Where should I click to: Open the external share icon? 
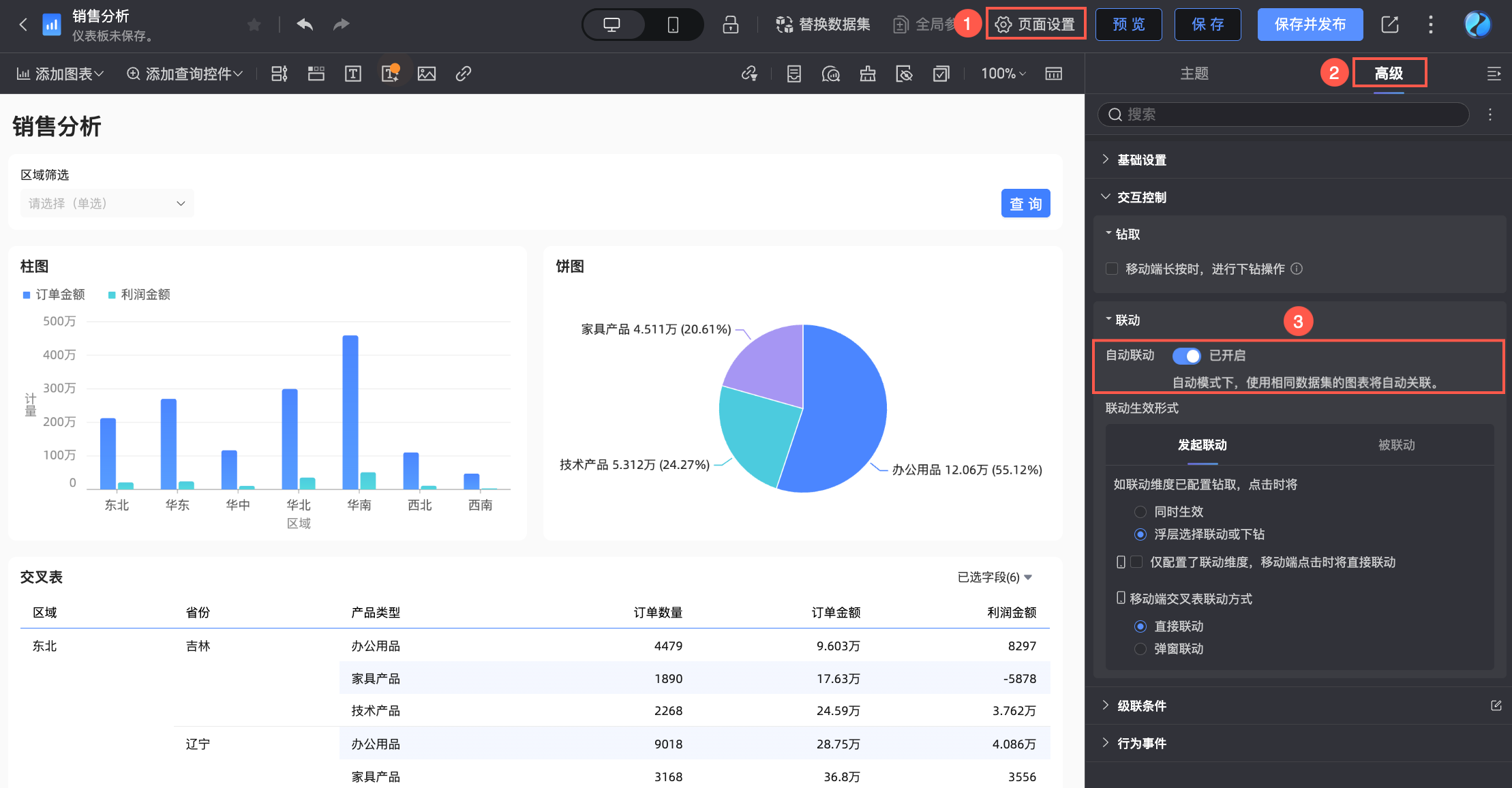click(1389, 25)
